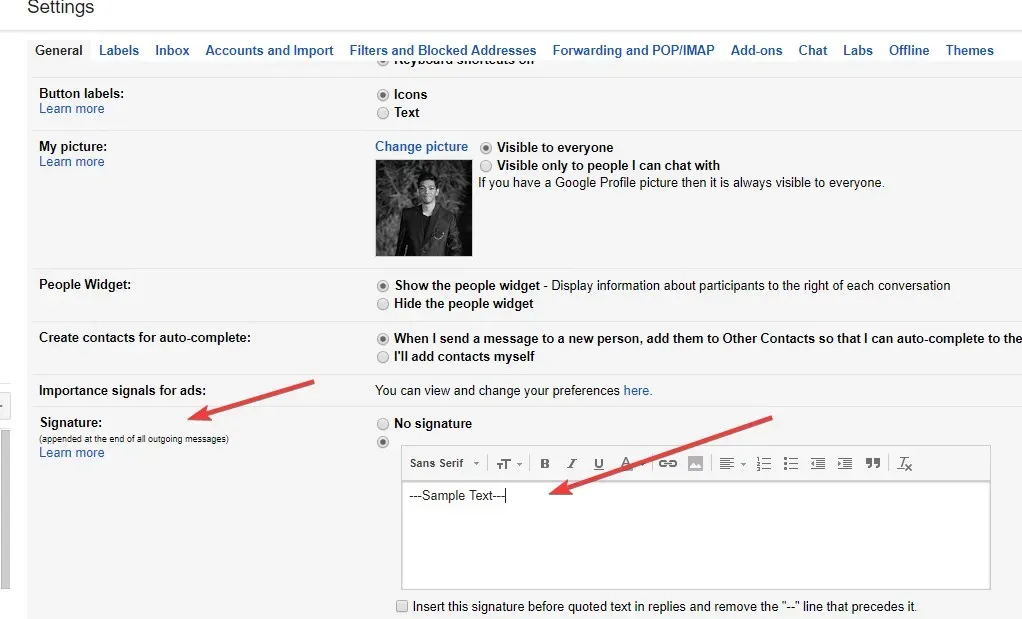Select Hide the people widget

pos(383,304)
